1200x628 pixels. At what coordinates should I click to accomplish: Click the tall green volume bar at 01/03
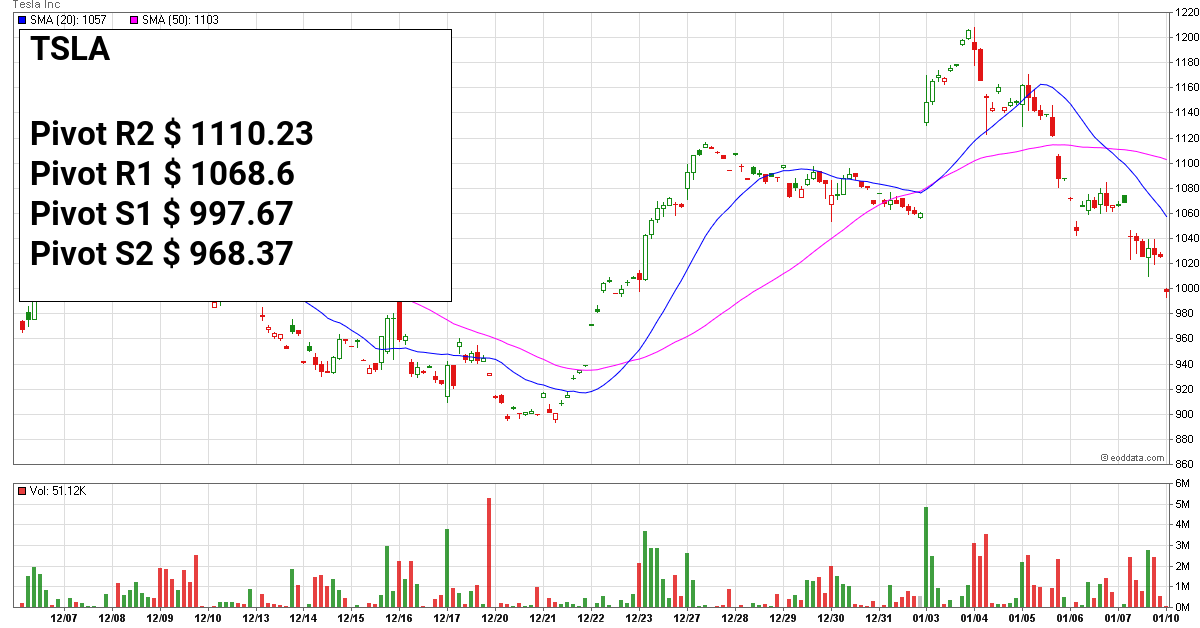click(926, 557)
